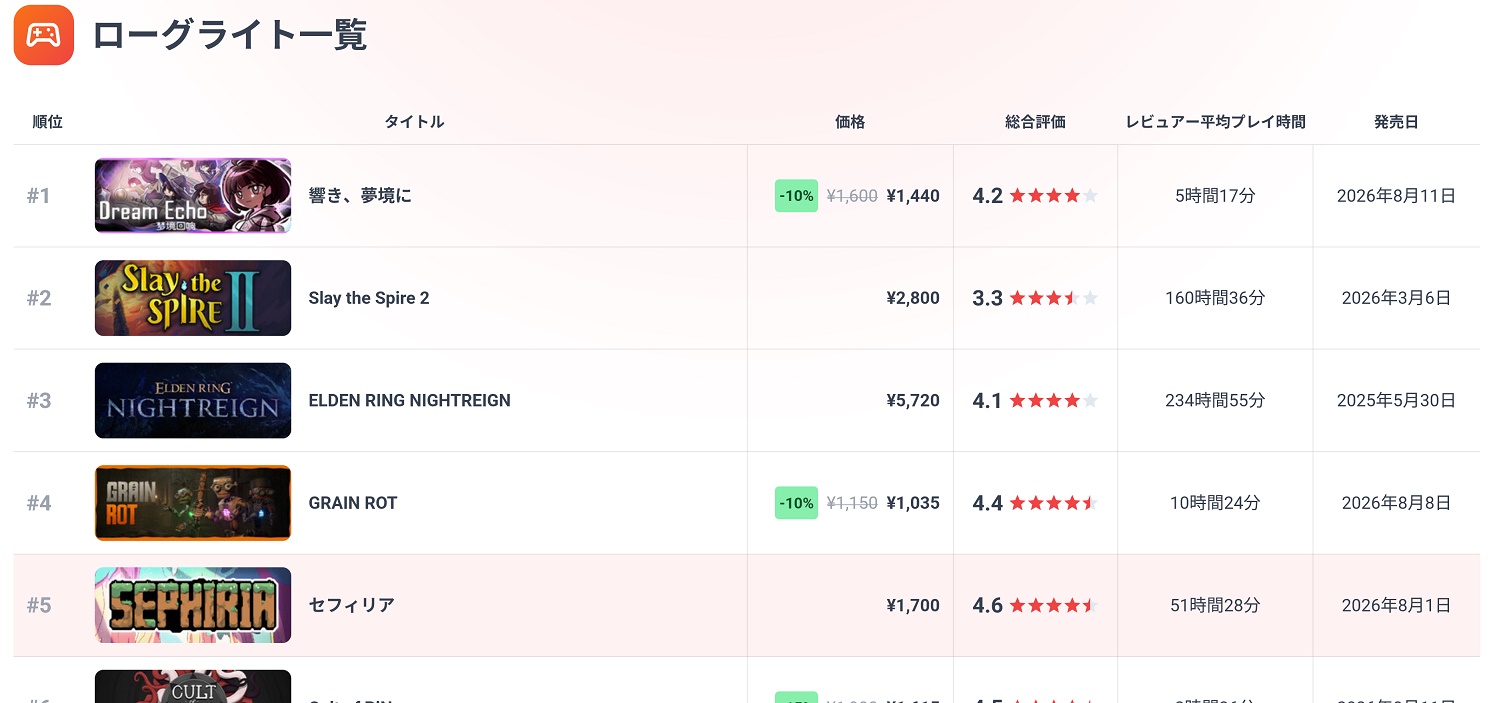Click the price ¥5,720
This screenshot has width=1489, height=703.
(x=913, y=400)
